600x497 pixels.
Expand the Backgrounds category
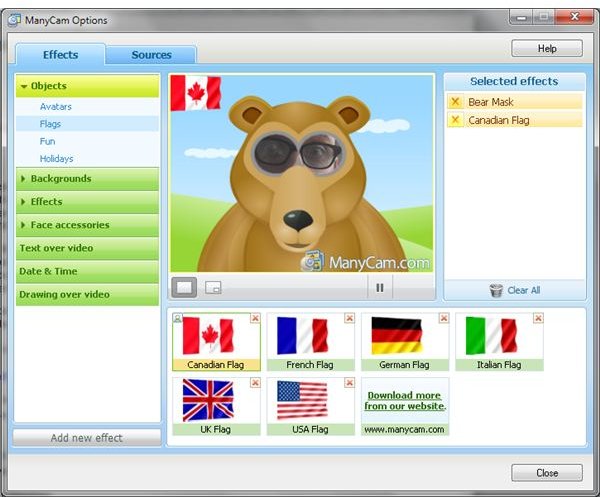click(87, 179)
